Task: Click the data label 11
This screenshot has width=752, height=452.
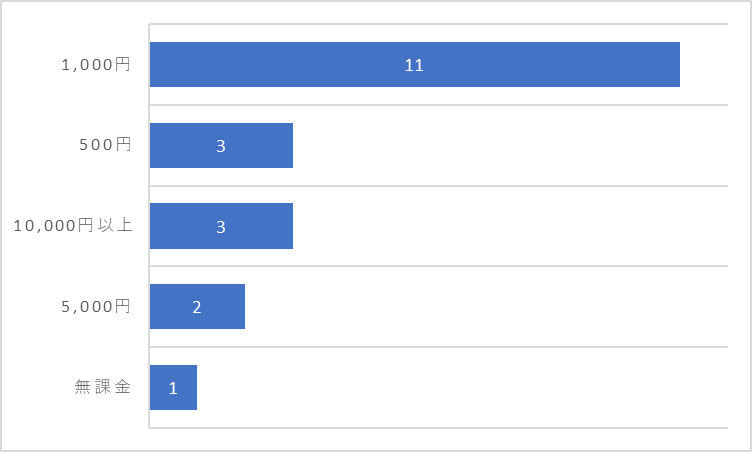Action: click(x=414, y=65)
